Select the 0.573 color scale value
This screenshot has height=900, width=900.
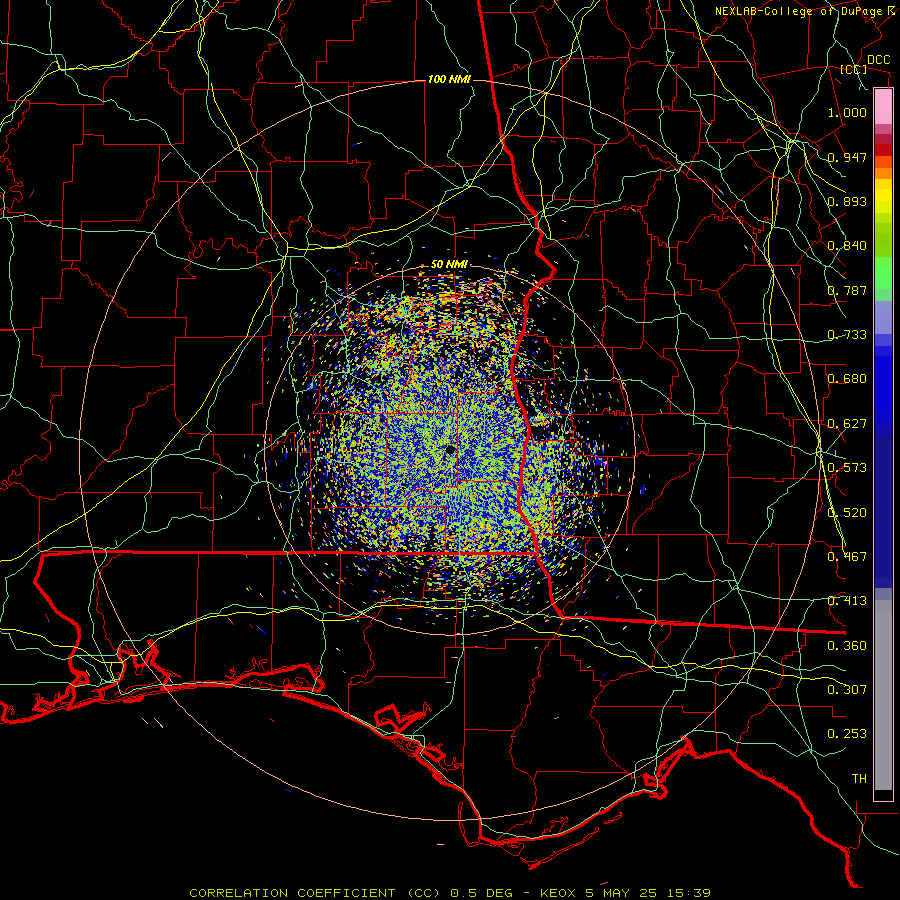point(847,468)
